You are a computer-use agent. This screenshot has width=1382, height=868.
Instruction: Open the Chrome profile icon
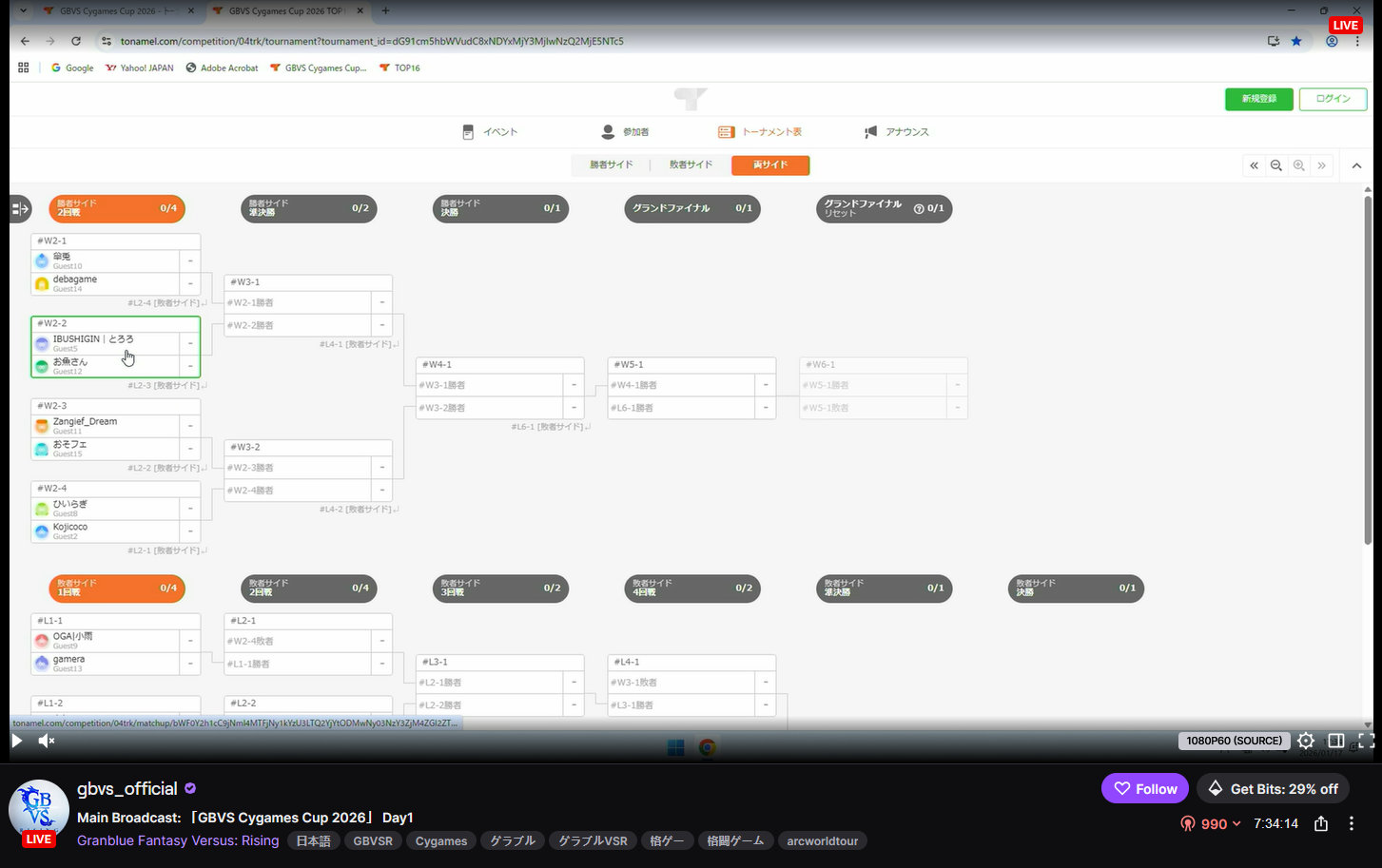pyautogui.click(x=1332, y=41)
